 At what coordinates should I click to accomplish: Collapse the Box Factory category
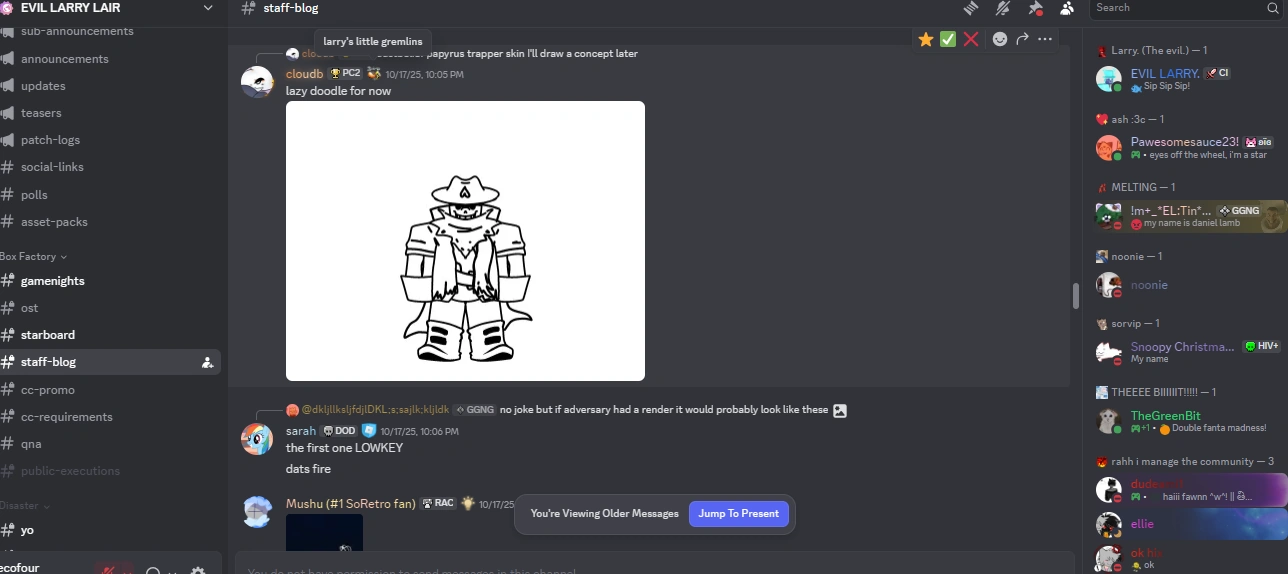pyautogui.click(x=34, y=257)
